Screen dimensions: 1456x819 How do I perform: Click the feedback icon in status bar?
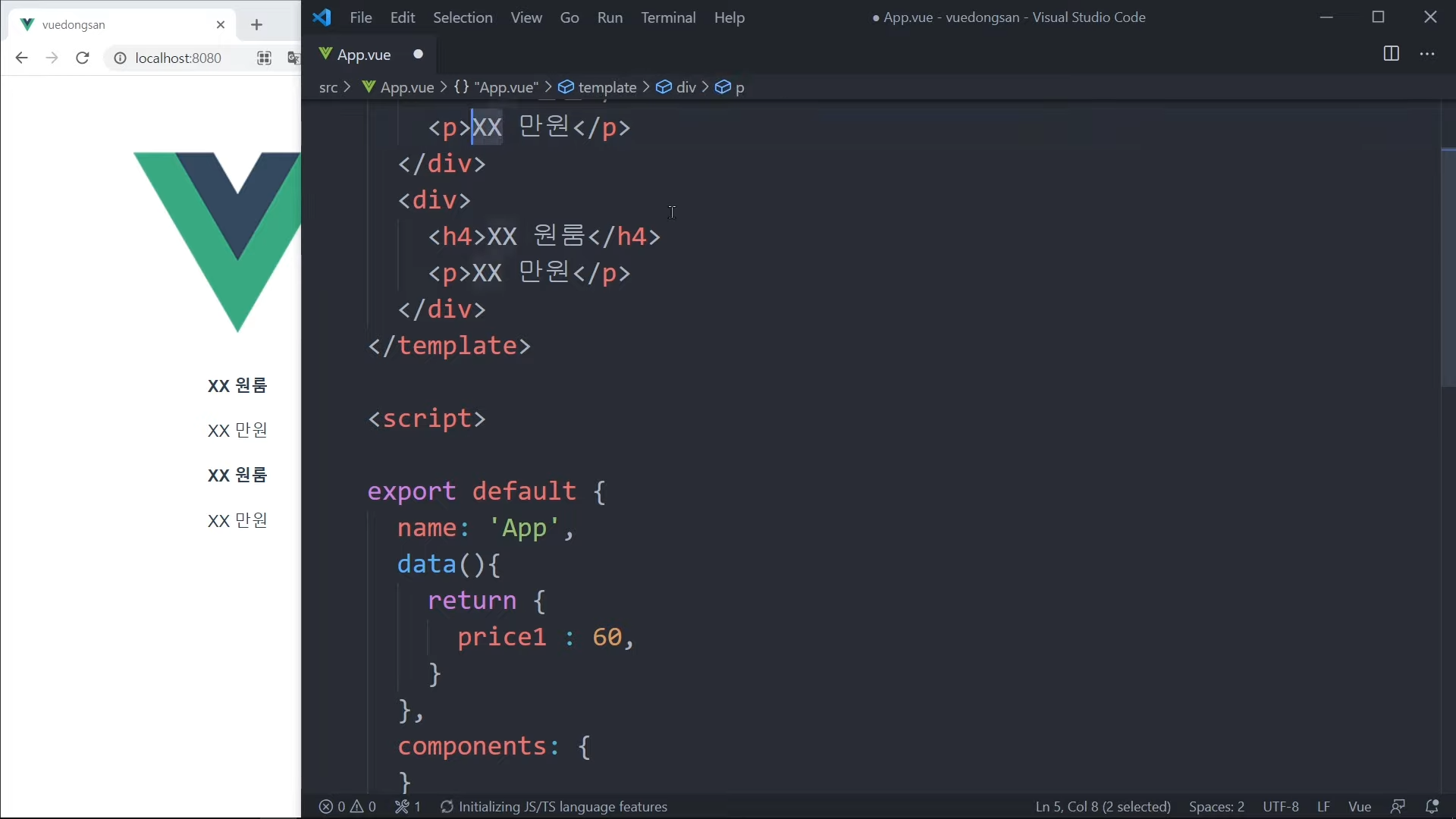click(1398, 806)
